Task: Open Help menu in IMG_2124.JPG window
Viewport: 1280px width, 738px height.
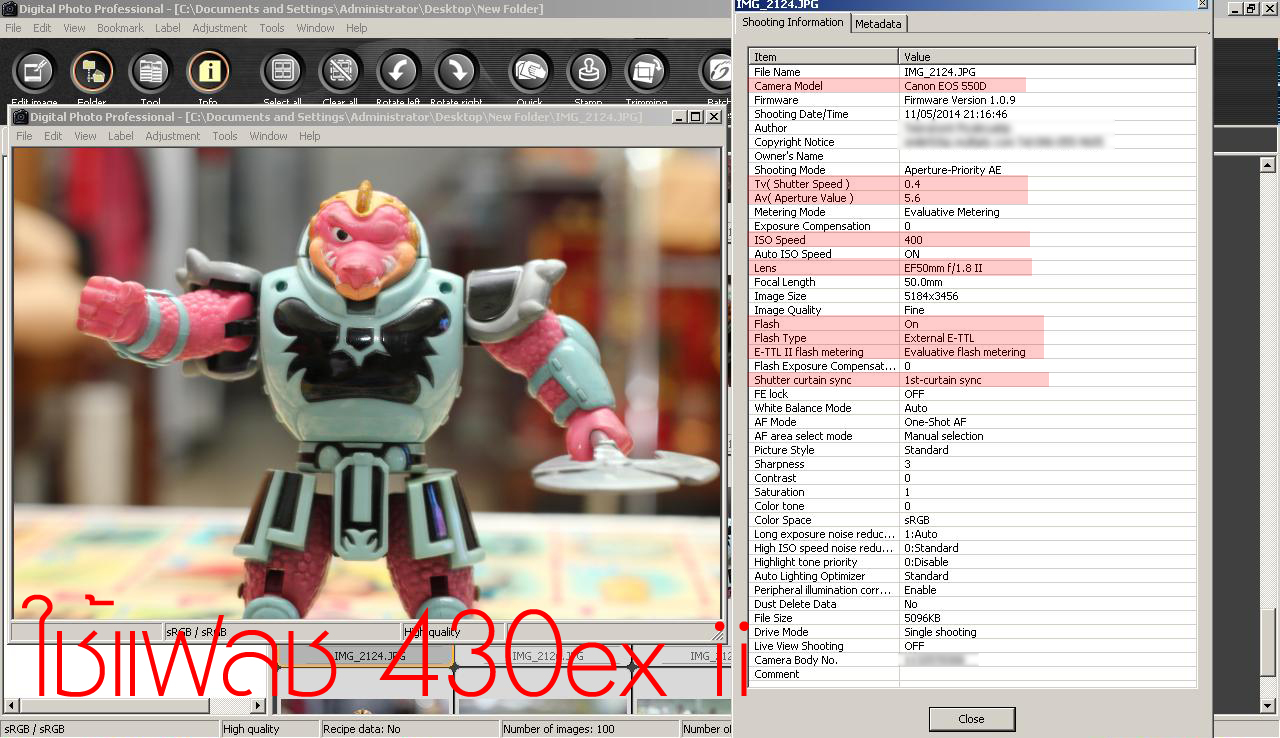Action: (x=310, y=136)
